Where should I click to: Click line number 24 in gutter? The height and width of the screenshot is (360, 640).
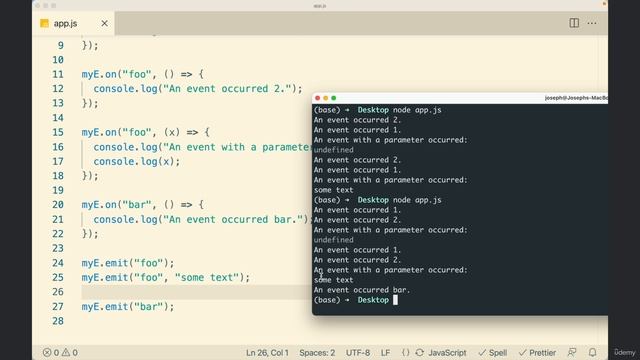pos(58,263)
